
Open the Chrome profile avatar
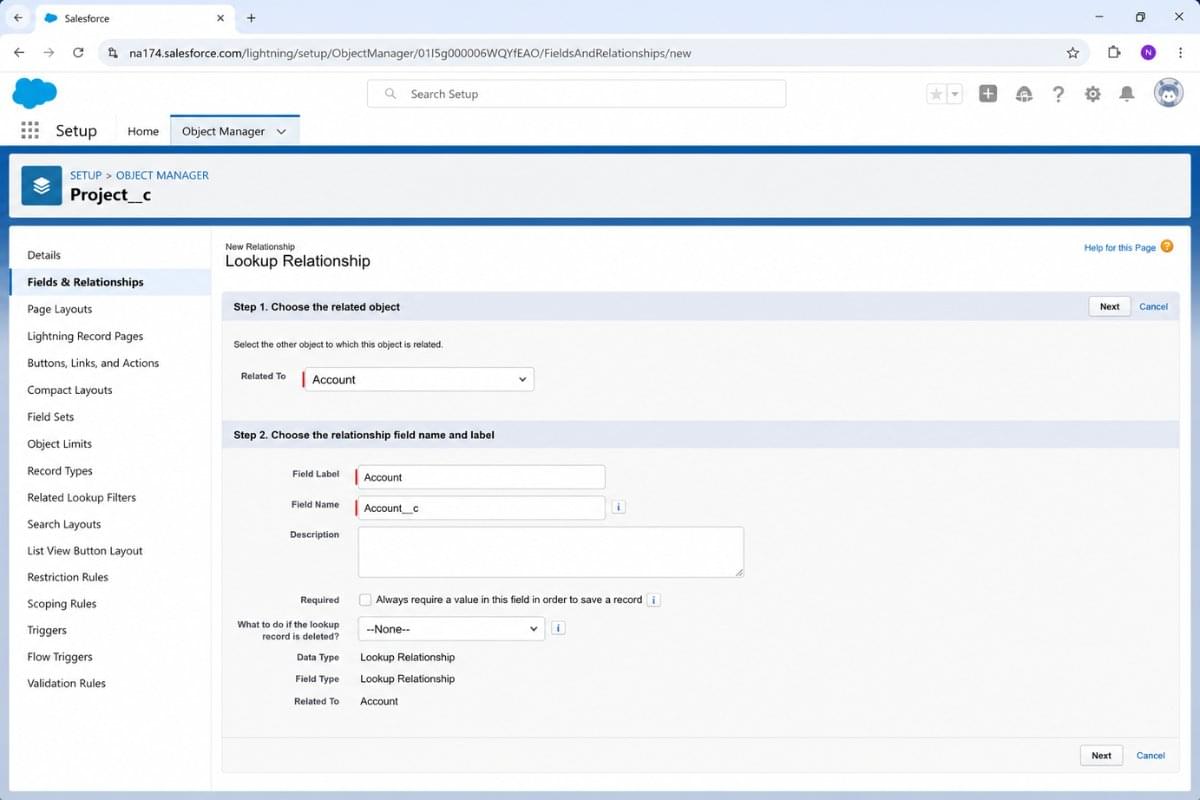coord(1148,53)
